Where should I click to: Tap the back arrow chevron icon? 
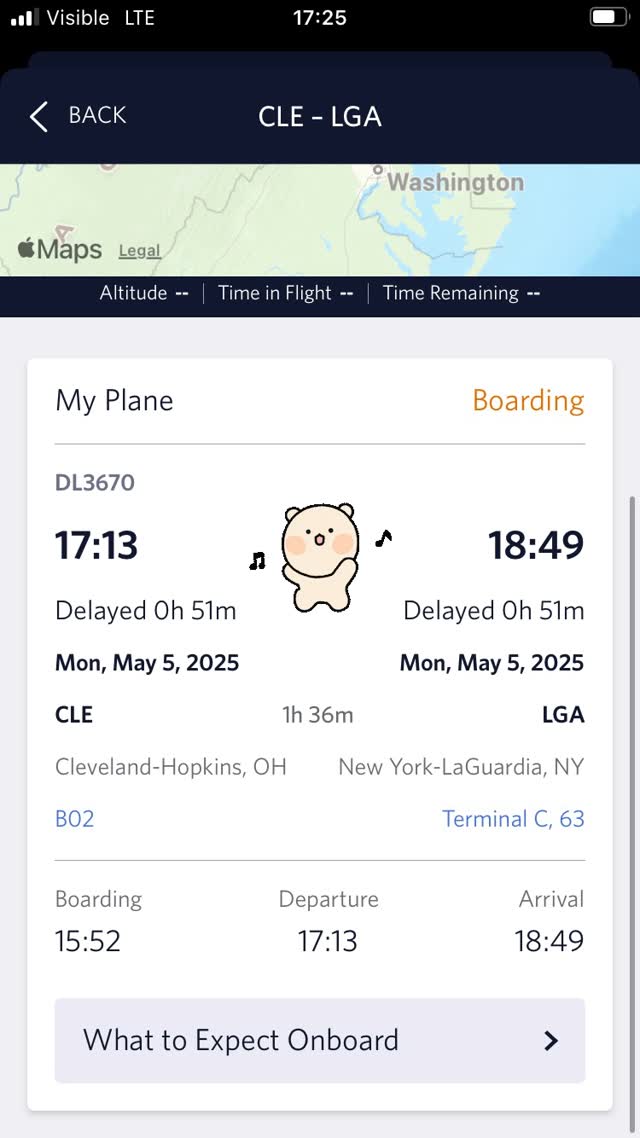coord(38,116)
